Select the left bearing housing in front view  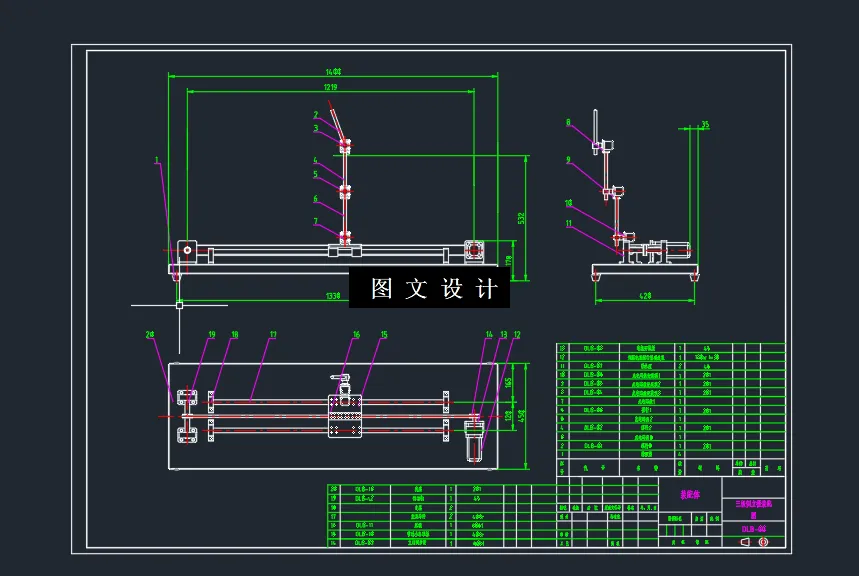click(187, 250)
